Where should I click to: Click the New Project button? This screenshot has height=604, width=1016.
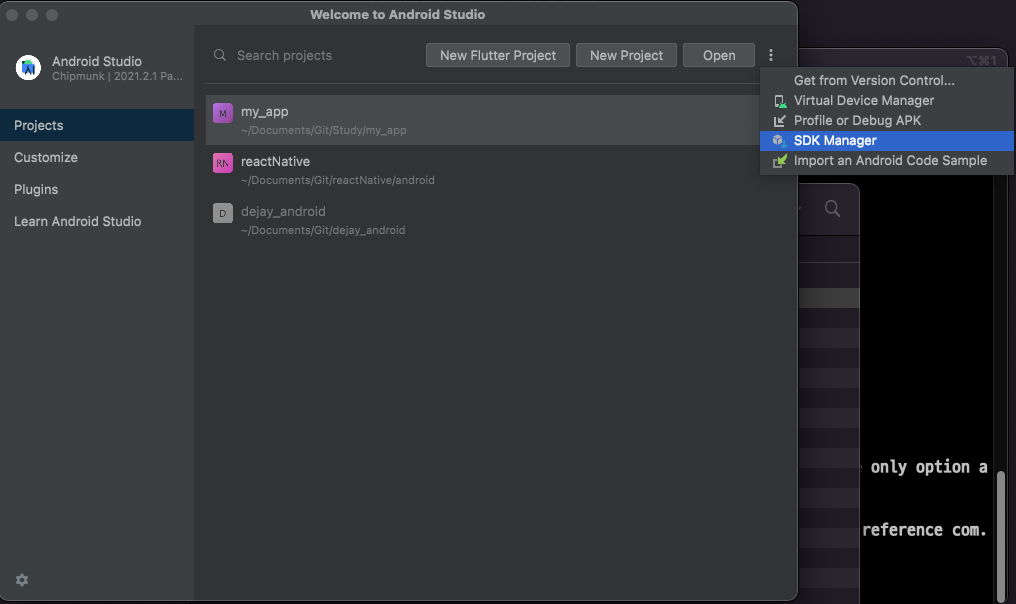[626, 55]
